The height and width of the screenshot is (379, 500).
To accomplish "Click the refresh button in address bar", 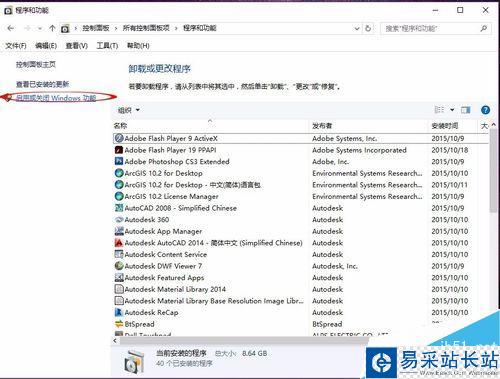I will (368, 28).
